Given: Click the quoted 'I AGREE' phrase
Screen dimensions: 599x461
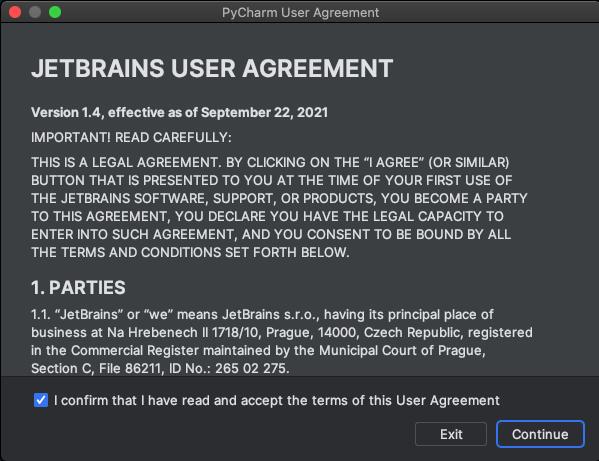Looking at the screenshot, I should [394, 162].
